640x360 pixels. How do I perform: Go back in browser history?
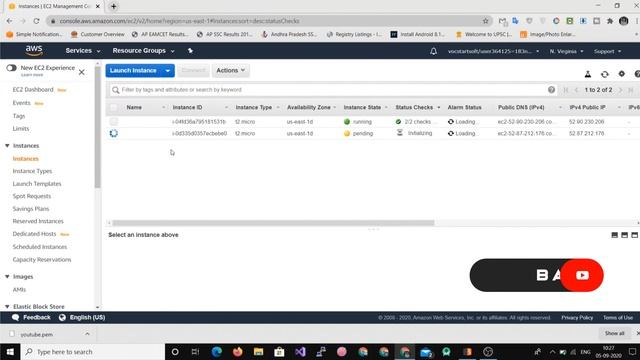pos(9,21)
